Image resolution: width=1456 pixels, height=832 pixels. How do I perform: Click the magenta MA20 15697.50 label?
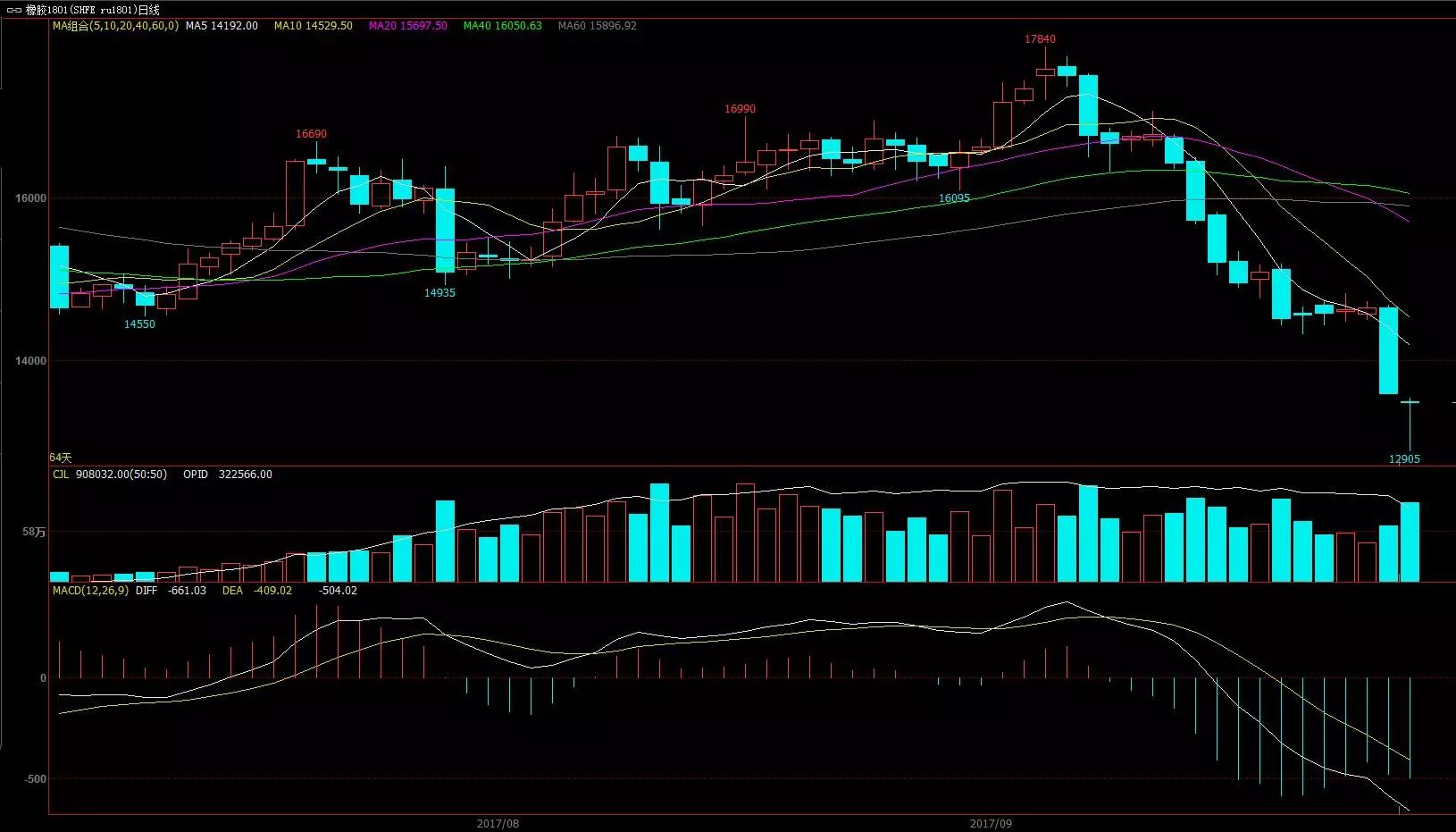click(x=408, y=26)
